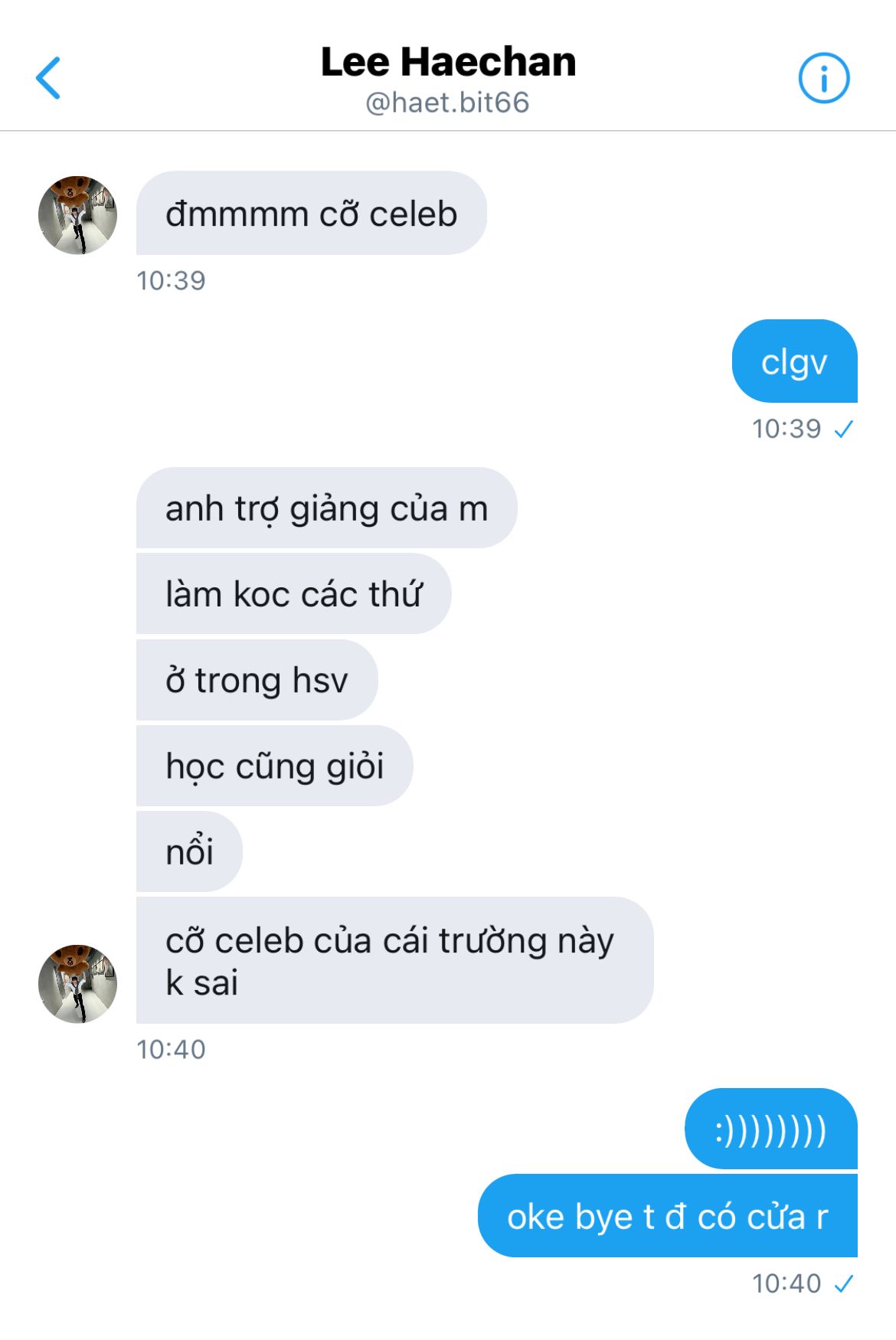Select the ':)))))))' sent message
The height and width of the screenshot is (1340, 896).
click(770, 1129)
